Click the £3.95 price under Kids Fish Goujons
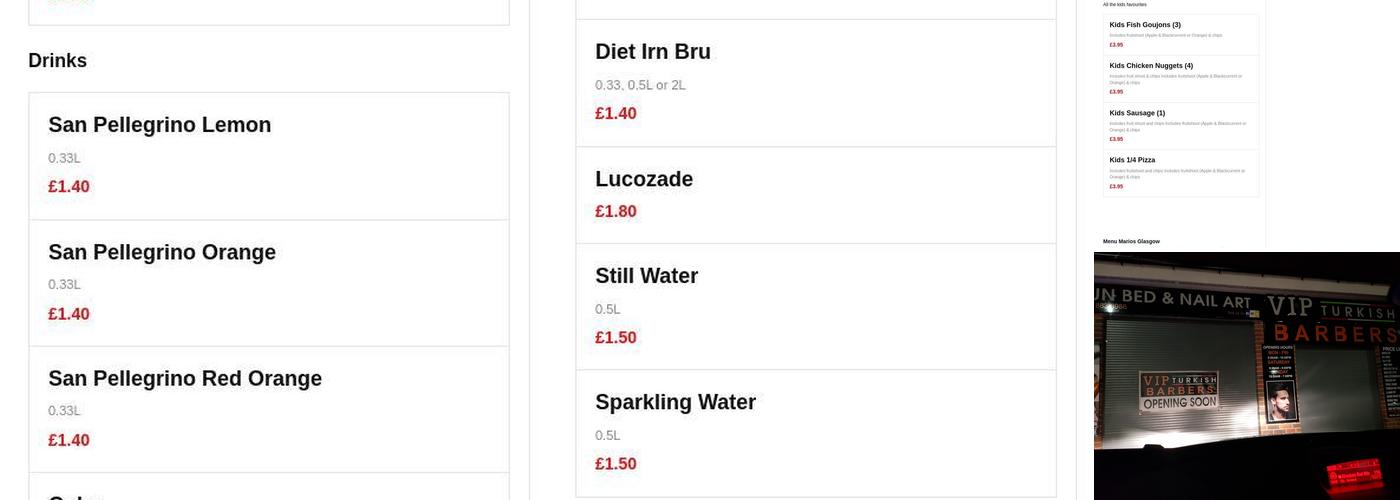 pyautogui.click(x=1116, y=45)
